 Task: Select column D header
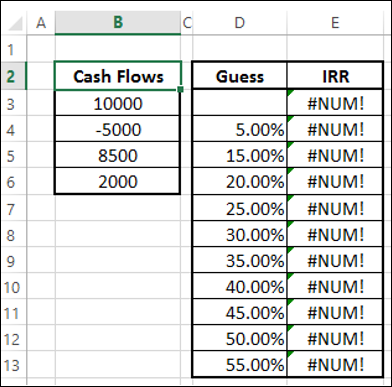(239, 23)
